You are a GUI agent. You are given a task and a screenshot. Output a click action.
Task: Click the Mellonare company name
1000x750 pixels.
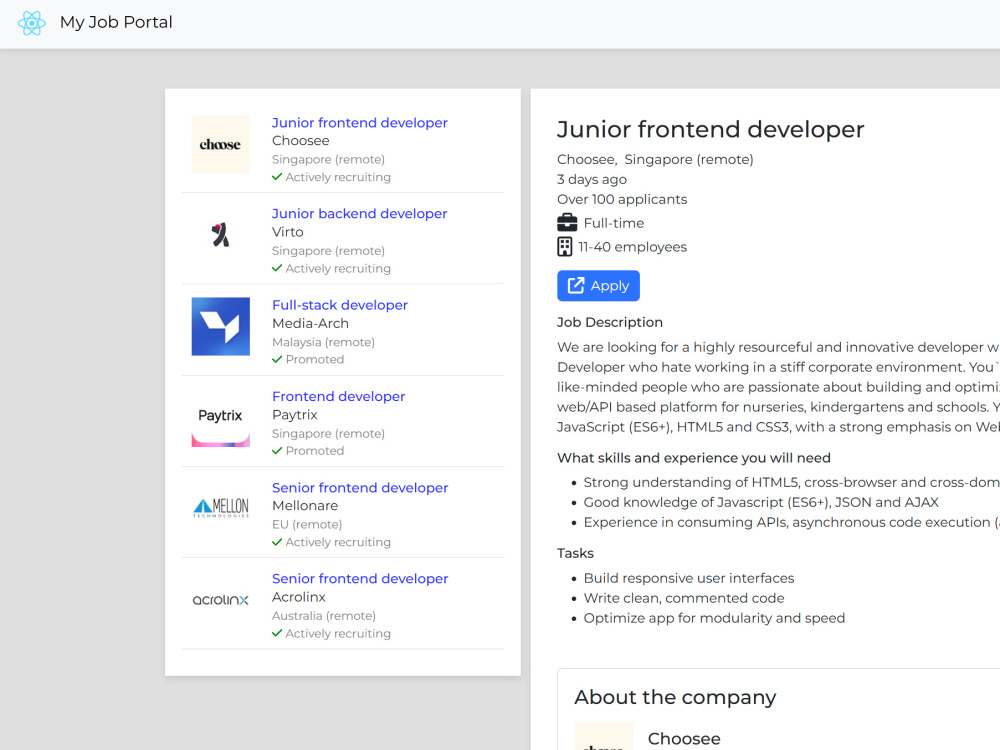coord(305,506)
